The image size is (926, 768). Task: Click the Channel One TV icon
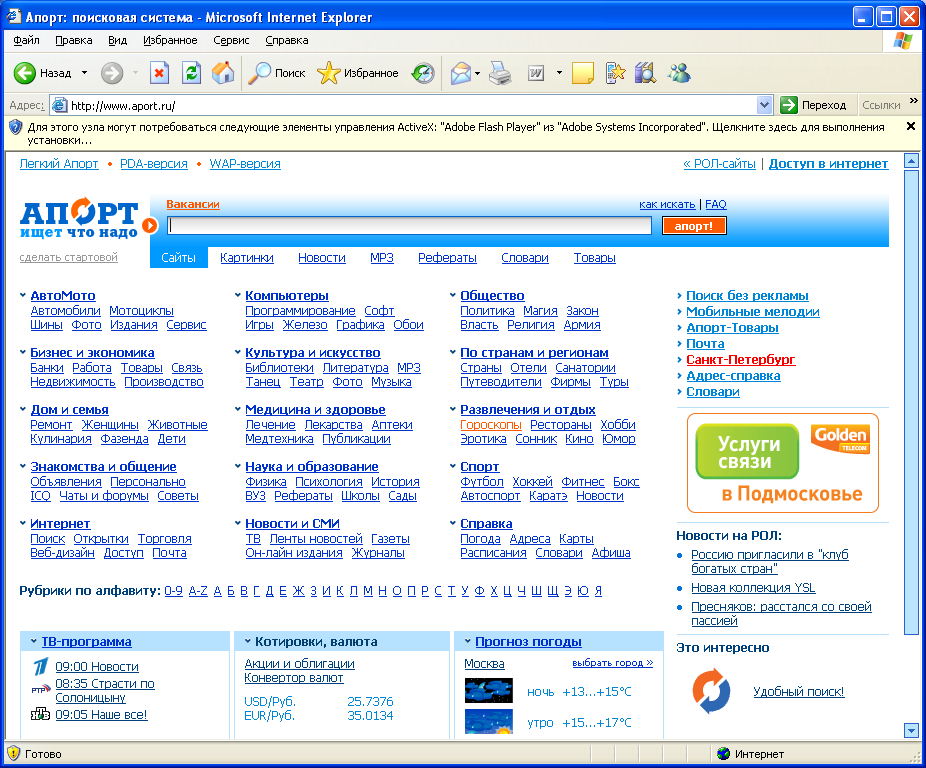pos(41,667)
